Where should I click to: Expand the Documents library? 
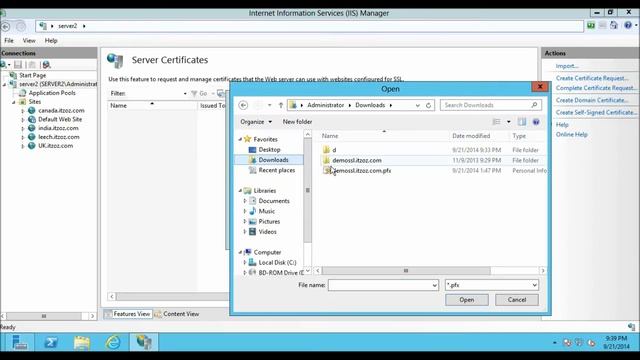point(245,201)
